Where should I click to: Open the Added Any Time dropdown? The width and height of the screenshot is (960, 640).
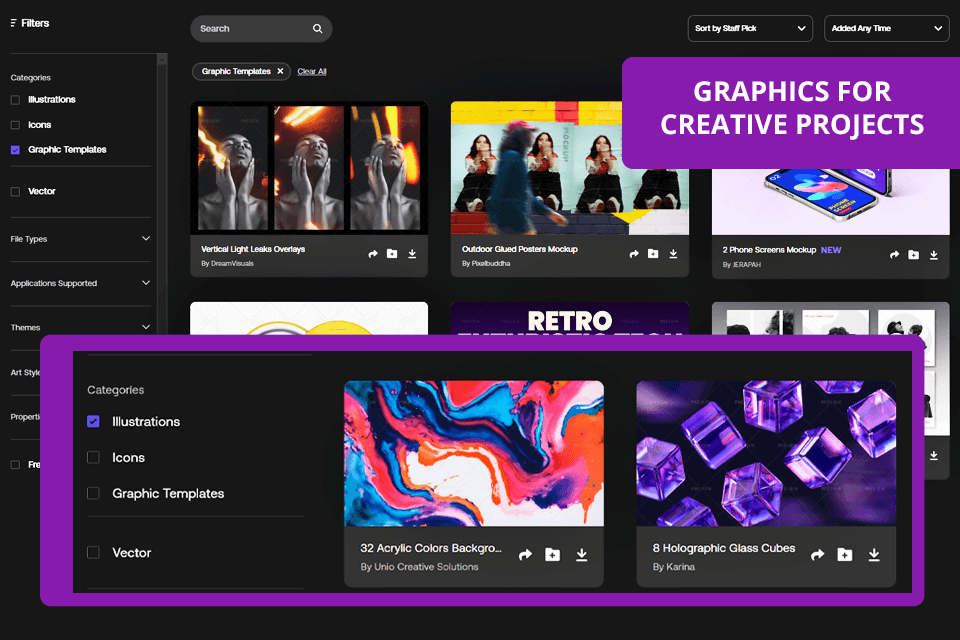[x=887, y=29]
